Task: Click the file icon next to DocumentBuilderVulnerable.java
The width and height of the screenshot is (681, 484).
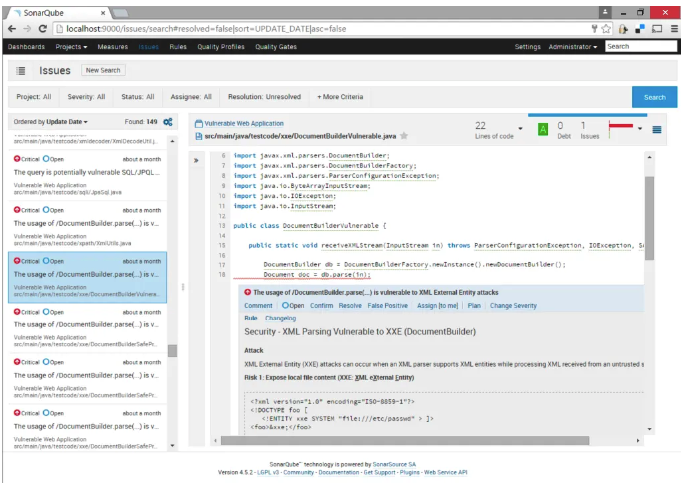Action: (x=198, y=136)
